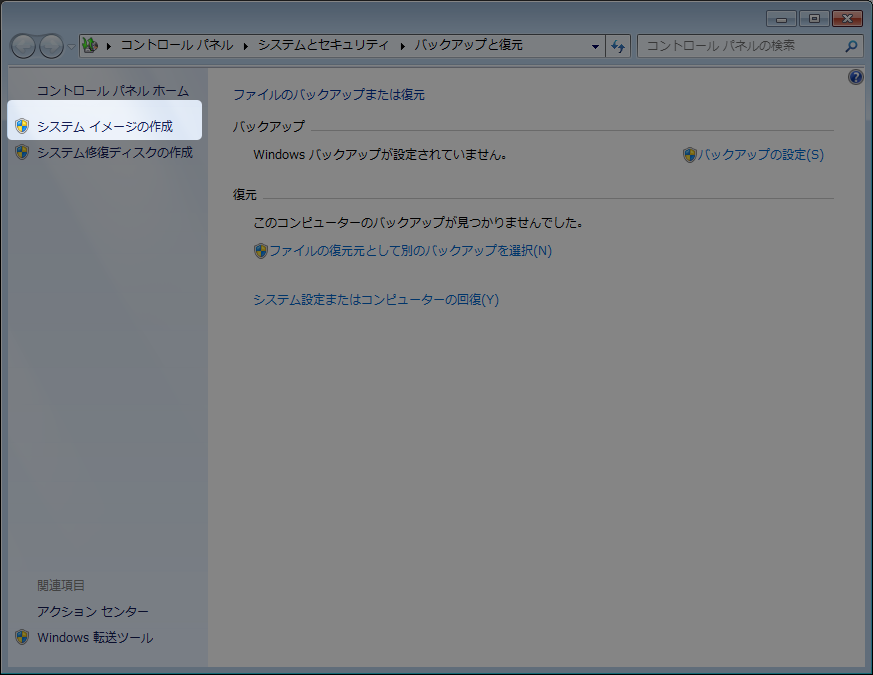Click shield icon beside Windows 転送ツール
This screenshot has height=675, width=873.
(22, 637)
